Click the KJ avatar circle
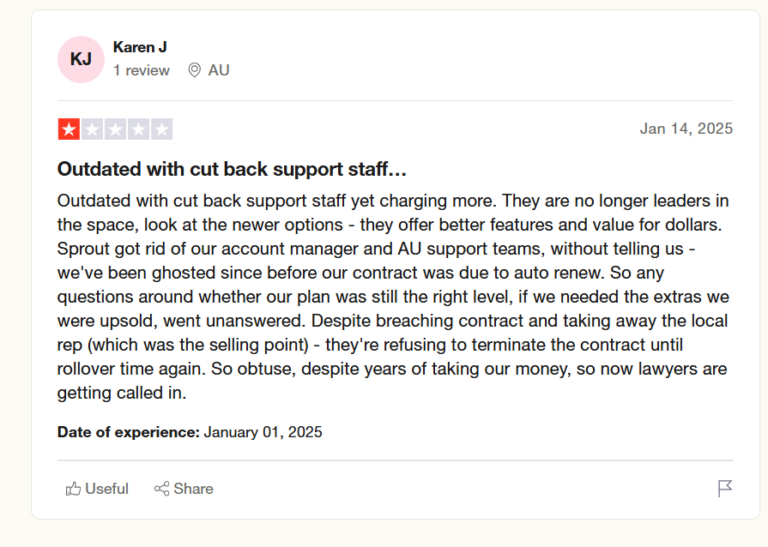 pyautogui.click(x=81, y=59)
